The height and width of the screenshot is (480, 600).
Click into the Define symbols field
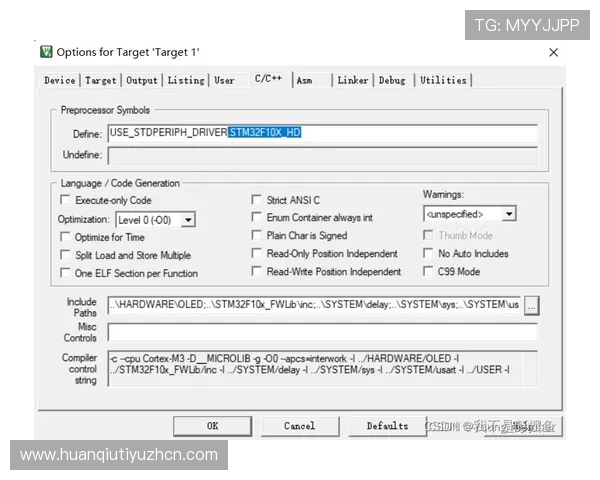(320, 133)
